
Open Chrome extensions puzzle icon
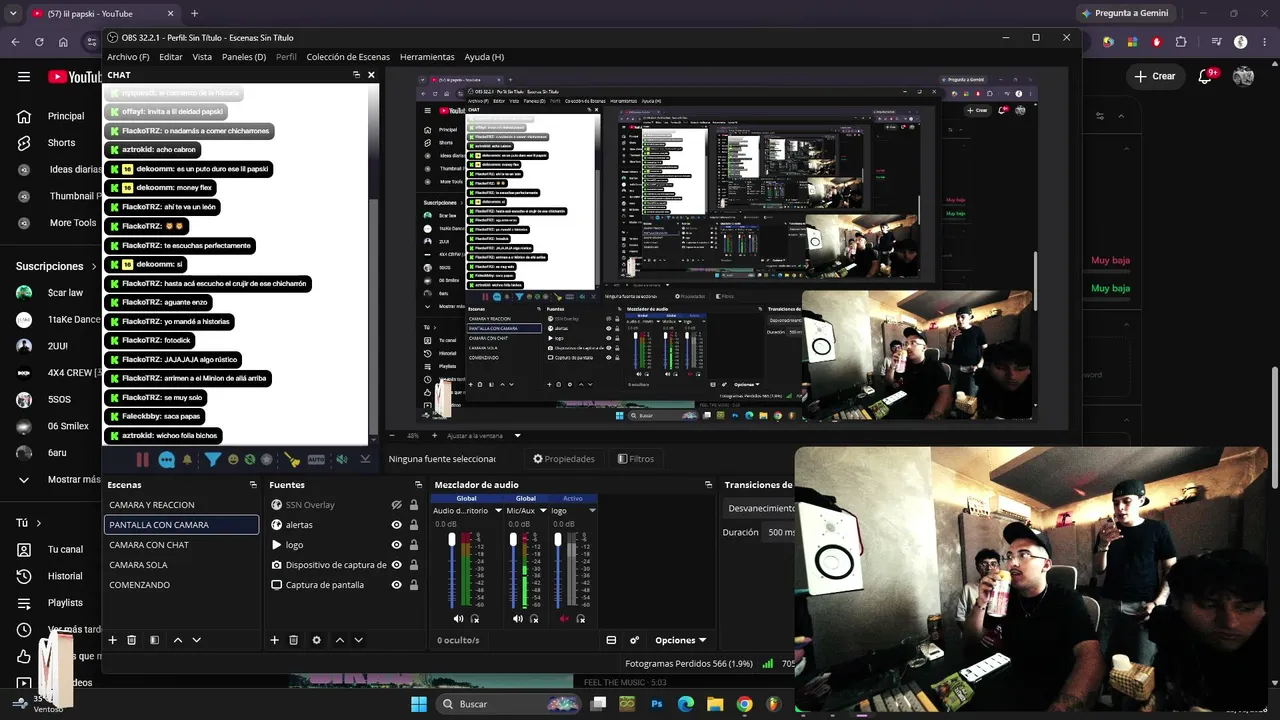click(1181, 42)
